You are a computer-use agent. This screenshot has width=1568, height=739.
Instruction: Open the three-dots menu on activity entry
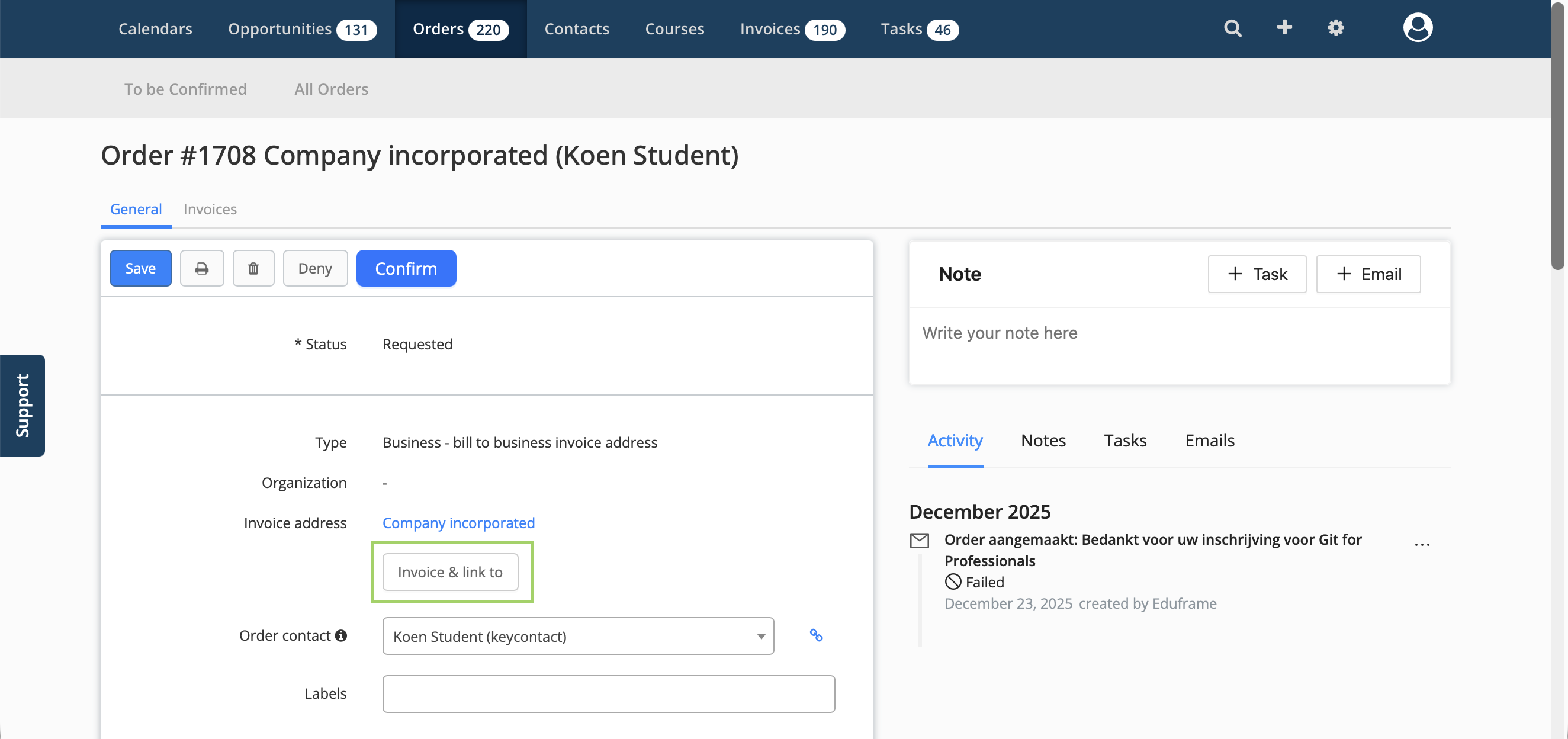coord(1421,544)
